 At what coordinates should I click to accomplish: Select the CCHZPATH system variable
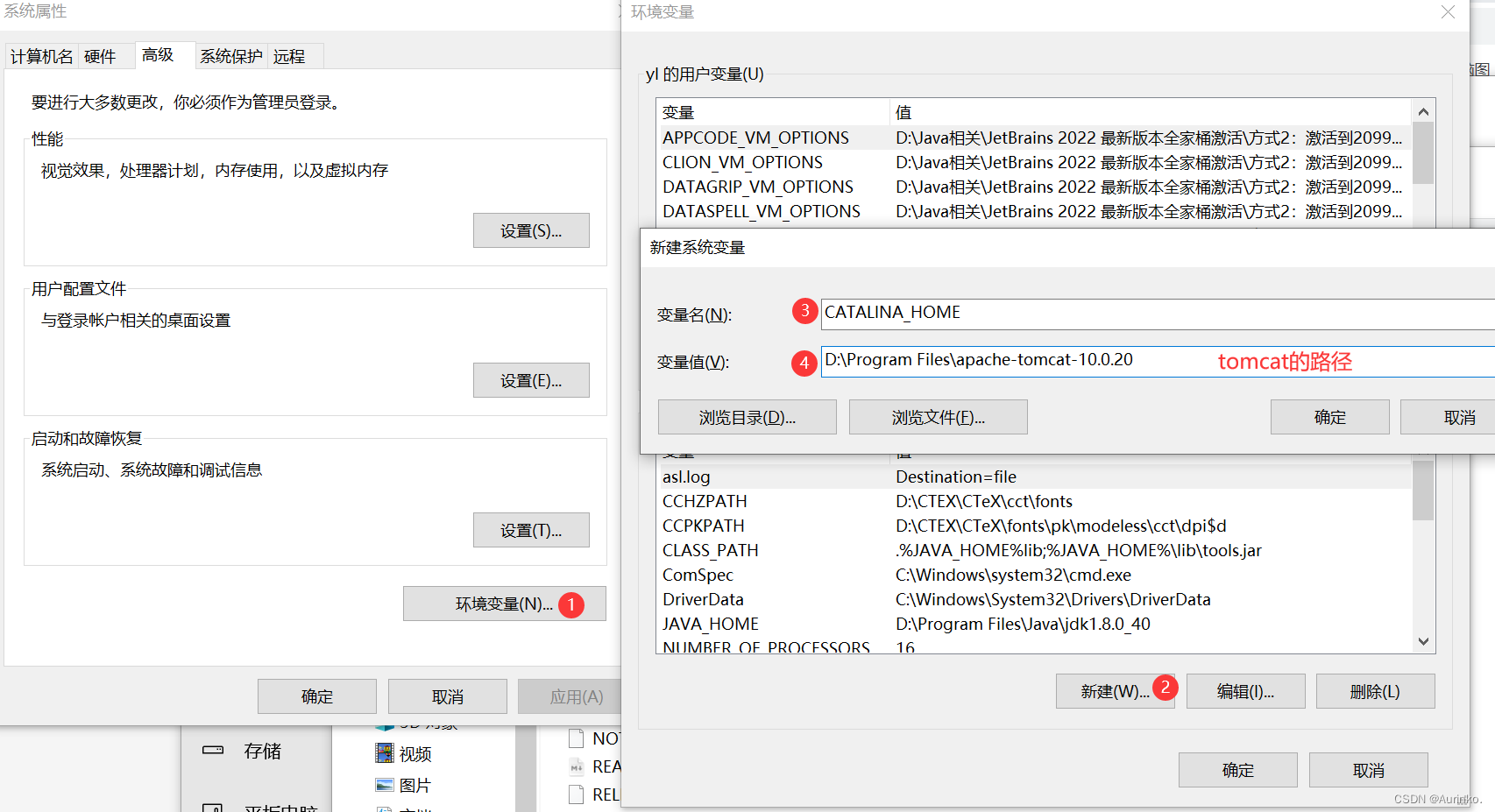[x=1035, y=501]
